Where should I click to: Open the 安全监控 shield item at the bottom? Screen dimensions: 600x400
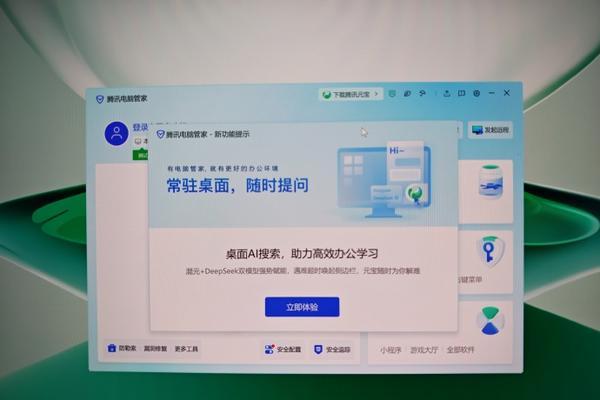click(332, 349)
